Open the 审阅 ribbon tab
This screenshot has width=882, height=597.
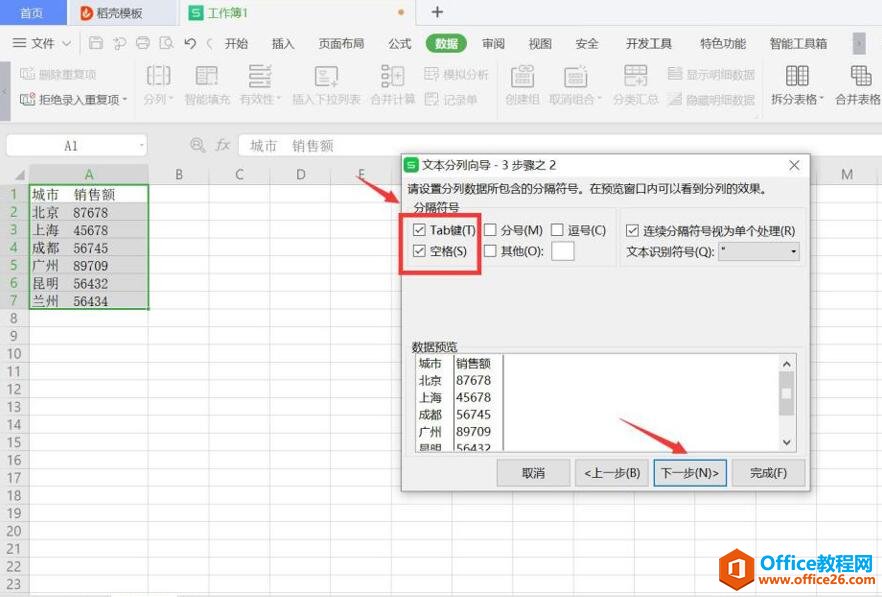tap(493, 43)
